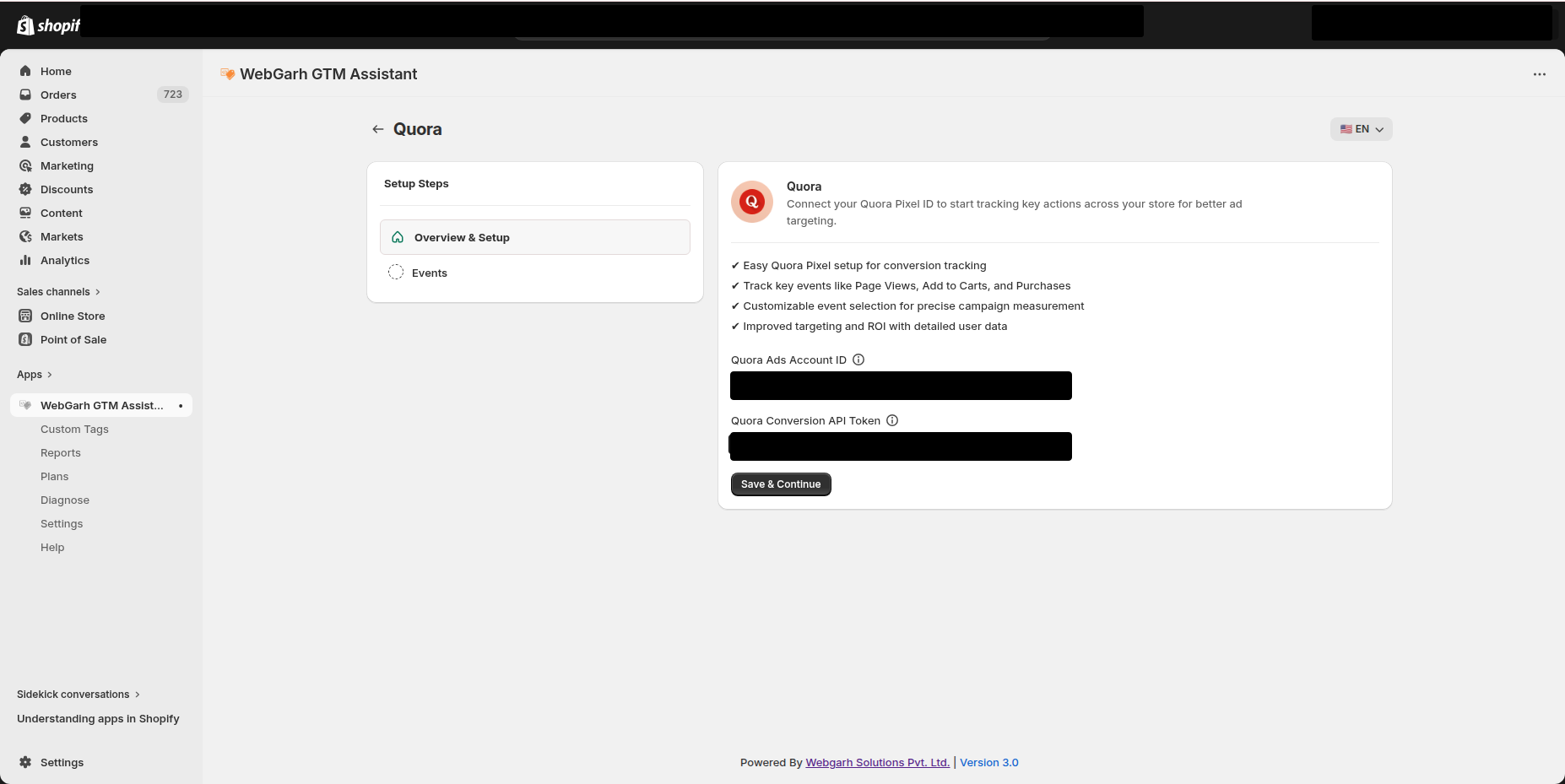Select WebGarh GTM Assist... in sidebar
The width and height of the screenshot is (1565, 784).
coord(101,405)
